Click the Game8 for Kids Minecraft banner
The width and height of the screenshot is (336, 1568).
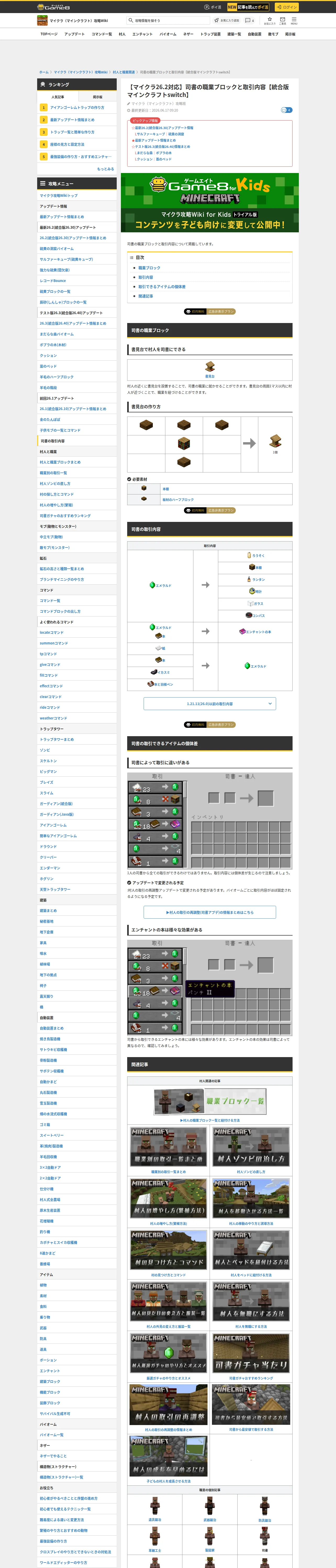(210, 203)
